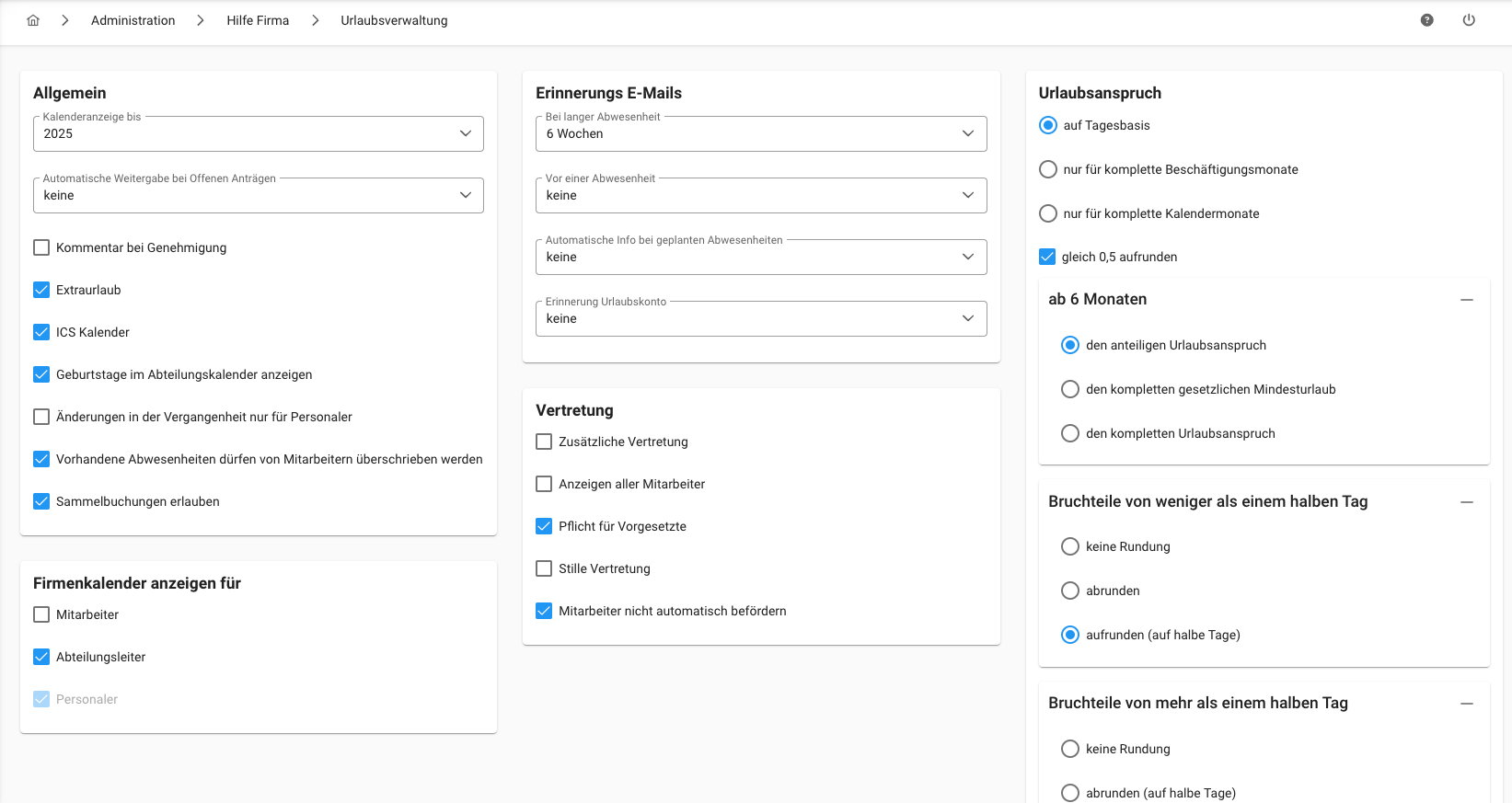Go to Administration in breadcrumb
This screenshot has height=803, width=1512.
[133, 20]
